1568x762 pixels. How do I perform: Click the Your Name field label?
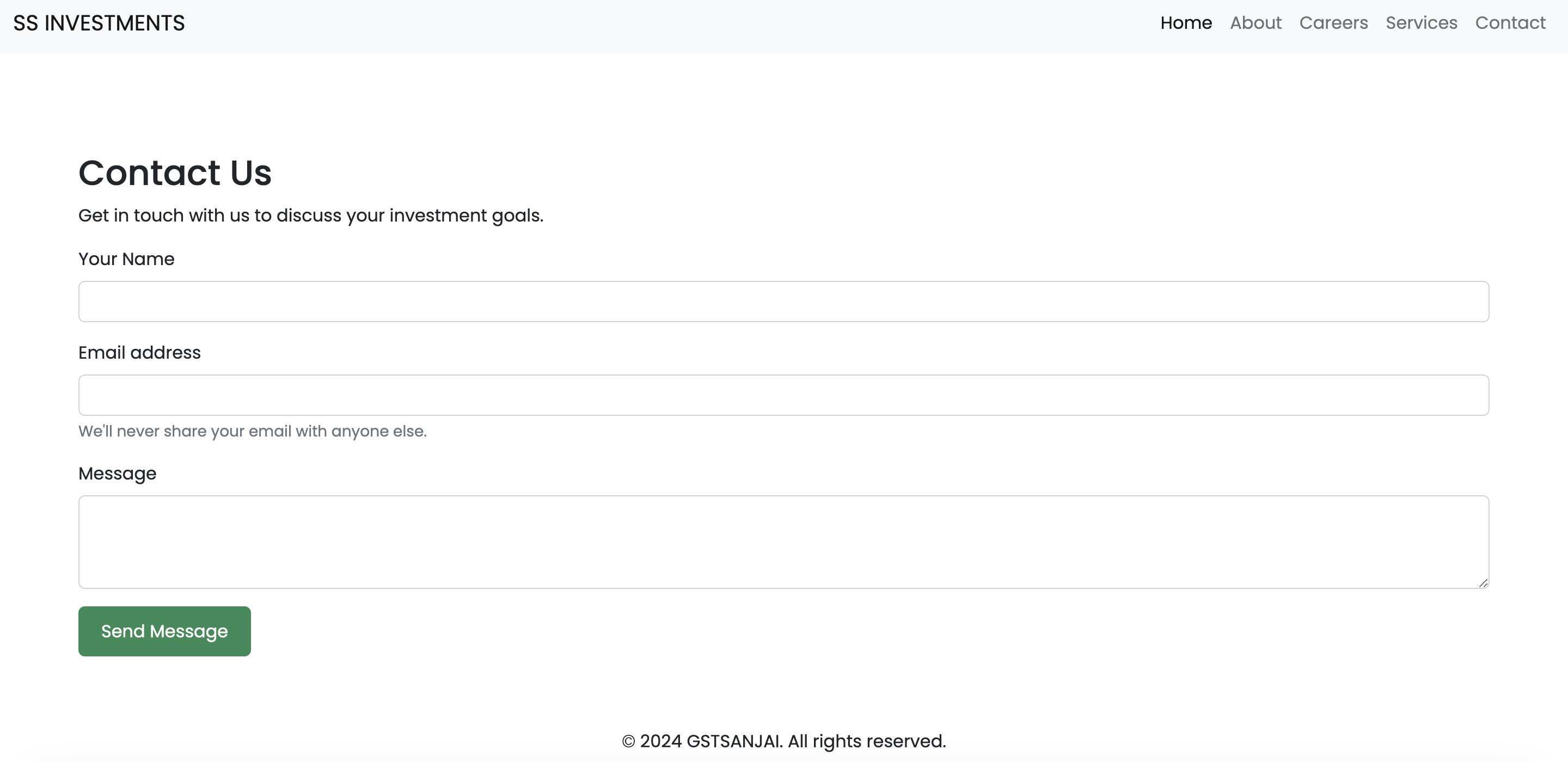coord(126,259)
